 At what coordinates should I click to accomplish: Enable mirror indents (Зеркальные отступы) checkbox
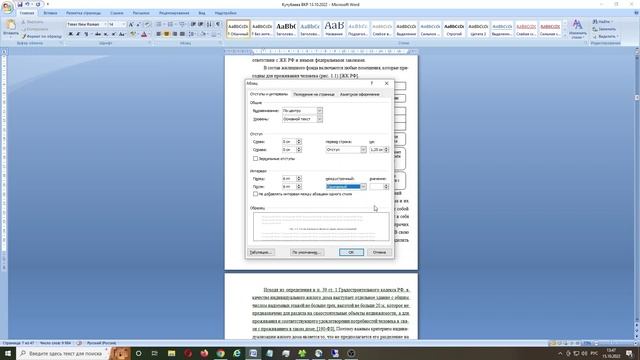pyautogui.click(x=256, y=158)
